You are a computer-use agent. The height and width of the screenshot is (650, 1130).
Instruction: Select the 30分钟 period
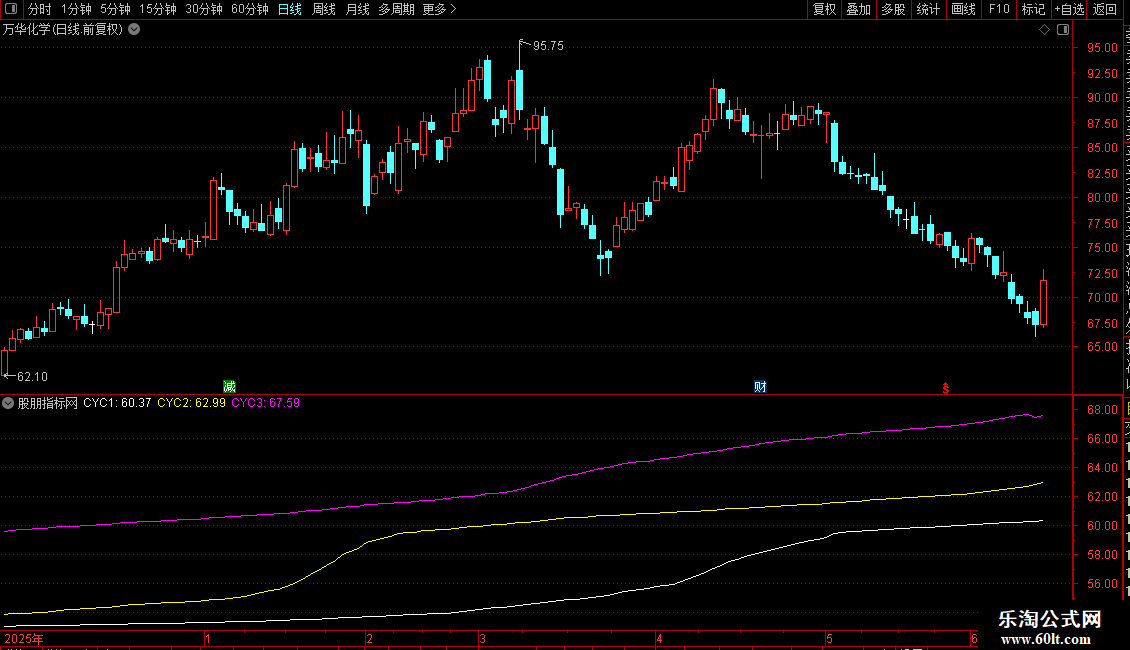204,9
